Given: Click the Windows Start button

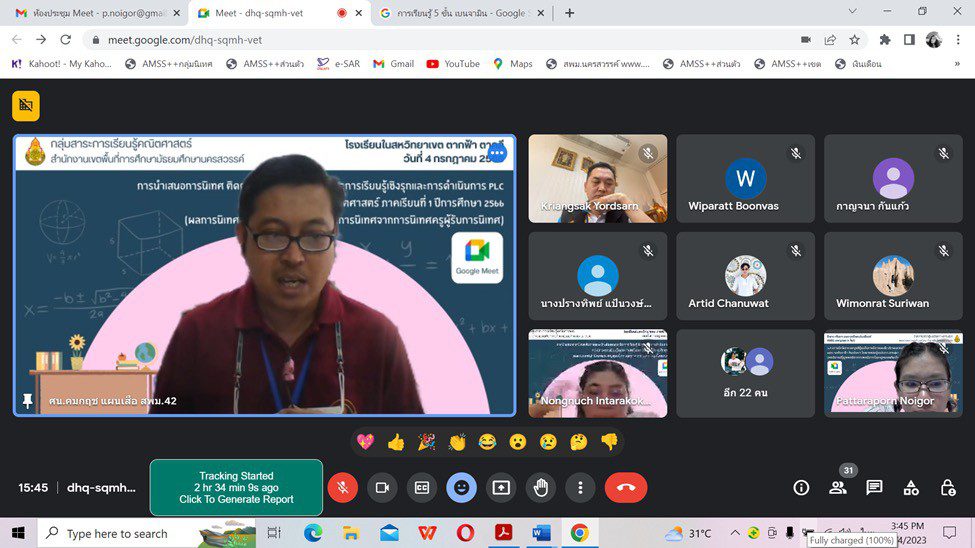Looking at the screenshot, I should [x=18, y=533].
